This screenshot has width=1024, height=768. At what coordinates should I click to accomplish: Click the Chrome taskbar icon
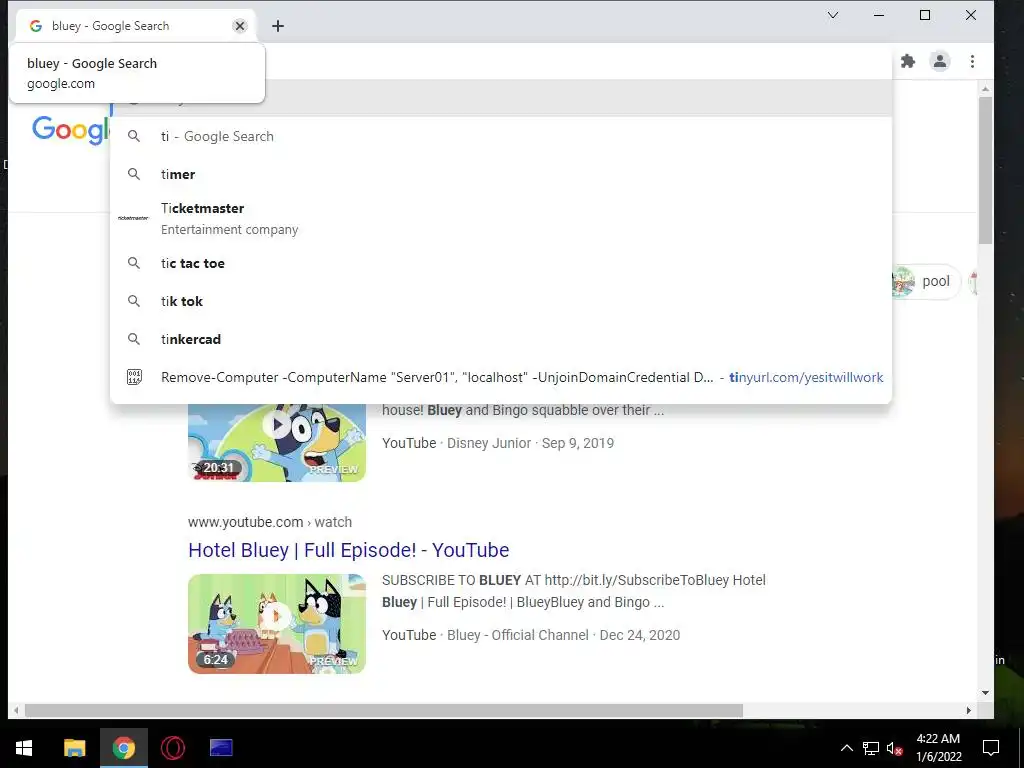click(123, 748)
